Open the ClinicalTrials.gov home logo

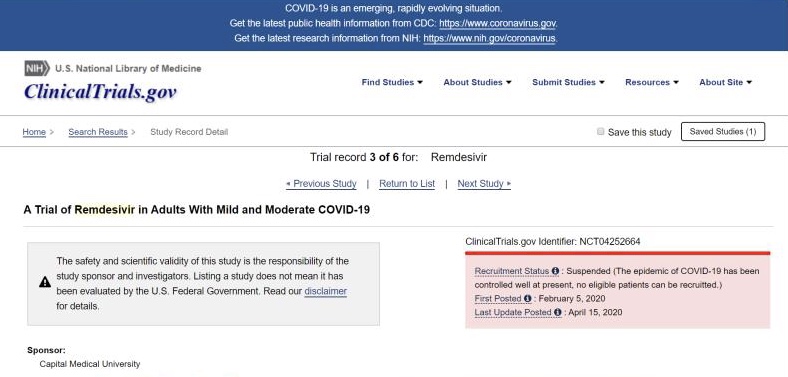100,91
